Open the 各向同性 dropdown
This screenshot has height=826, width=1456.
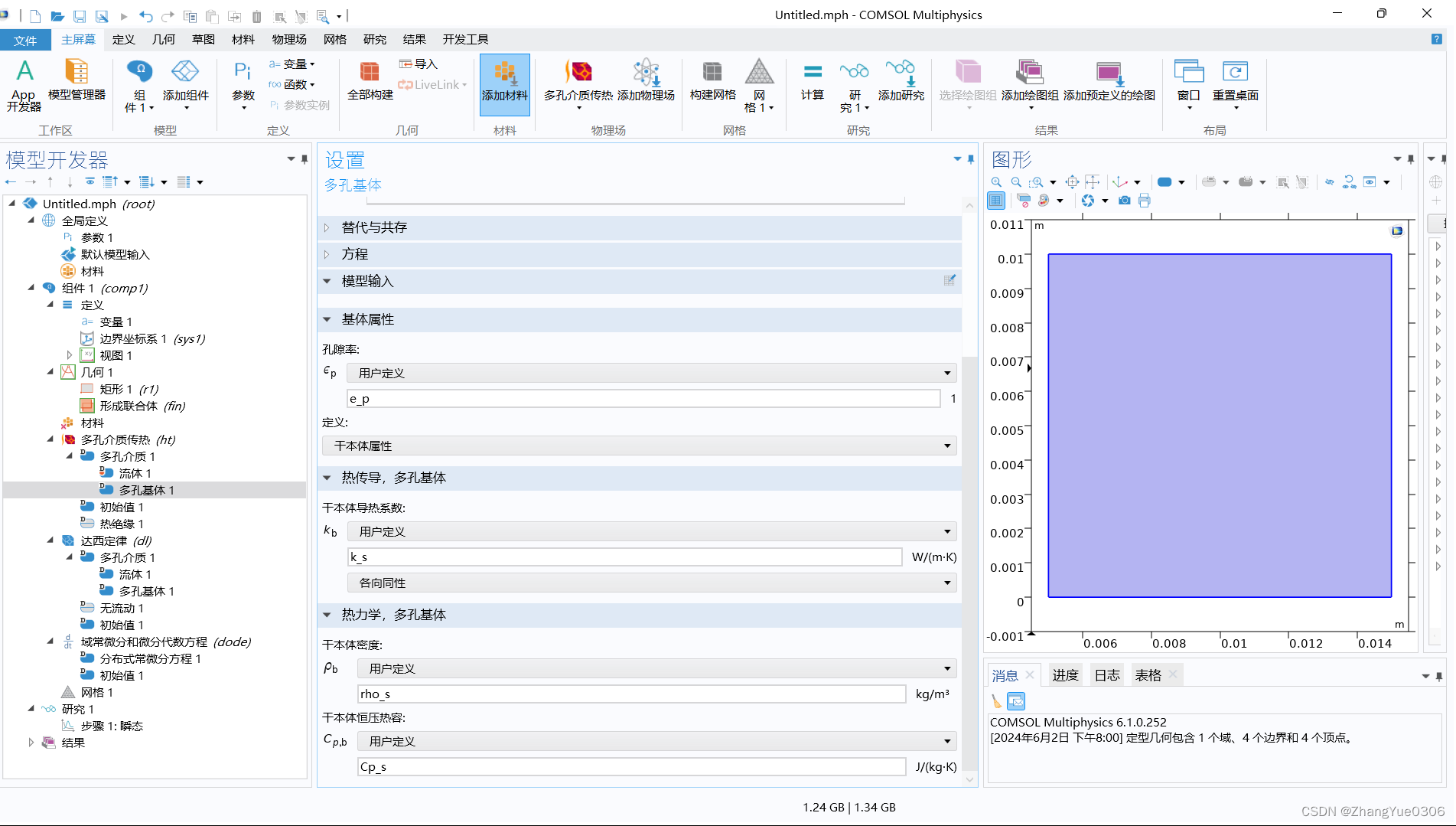[652, 583]
